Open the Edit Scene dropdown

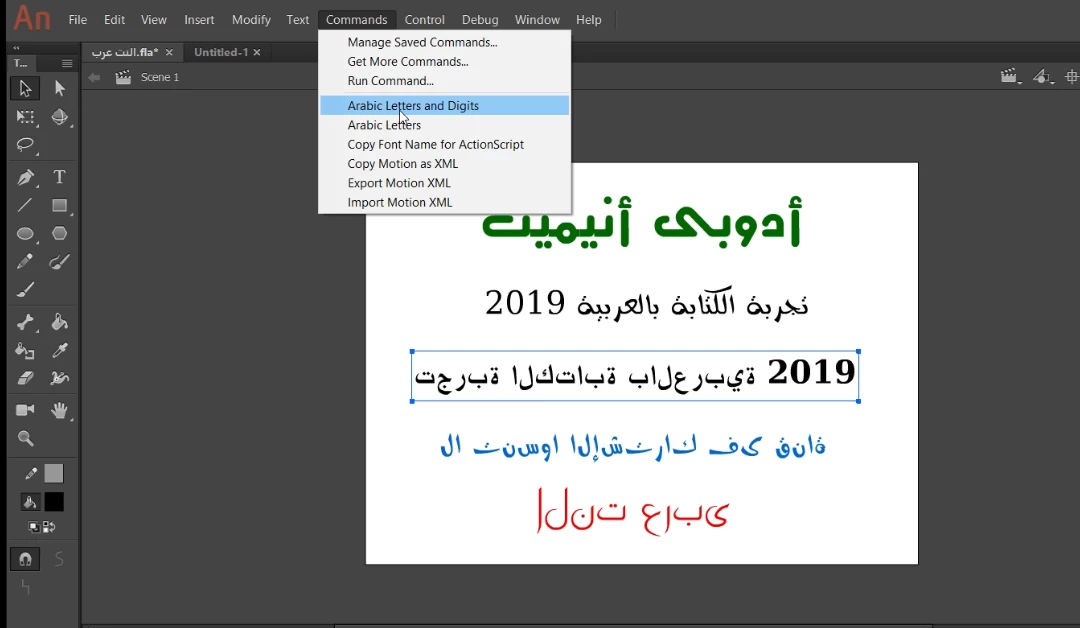(x=1010, y=76)
